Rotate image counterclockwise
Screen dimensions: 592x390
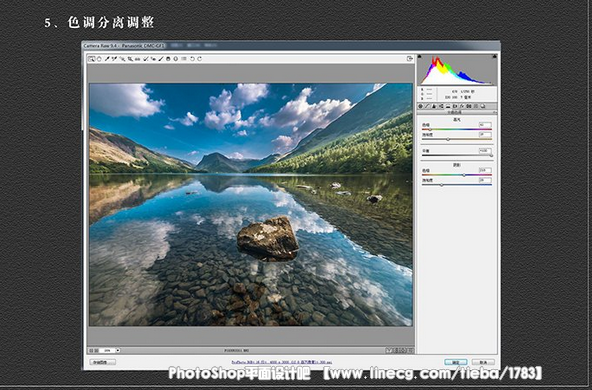(x=192, y=59)
